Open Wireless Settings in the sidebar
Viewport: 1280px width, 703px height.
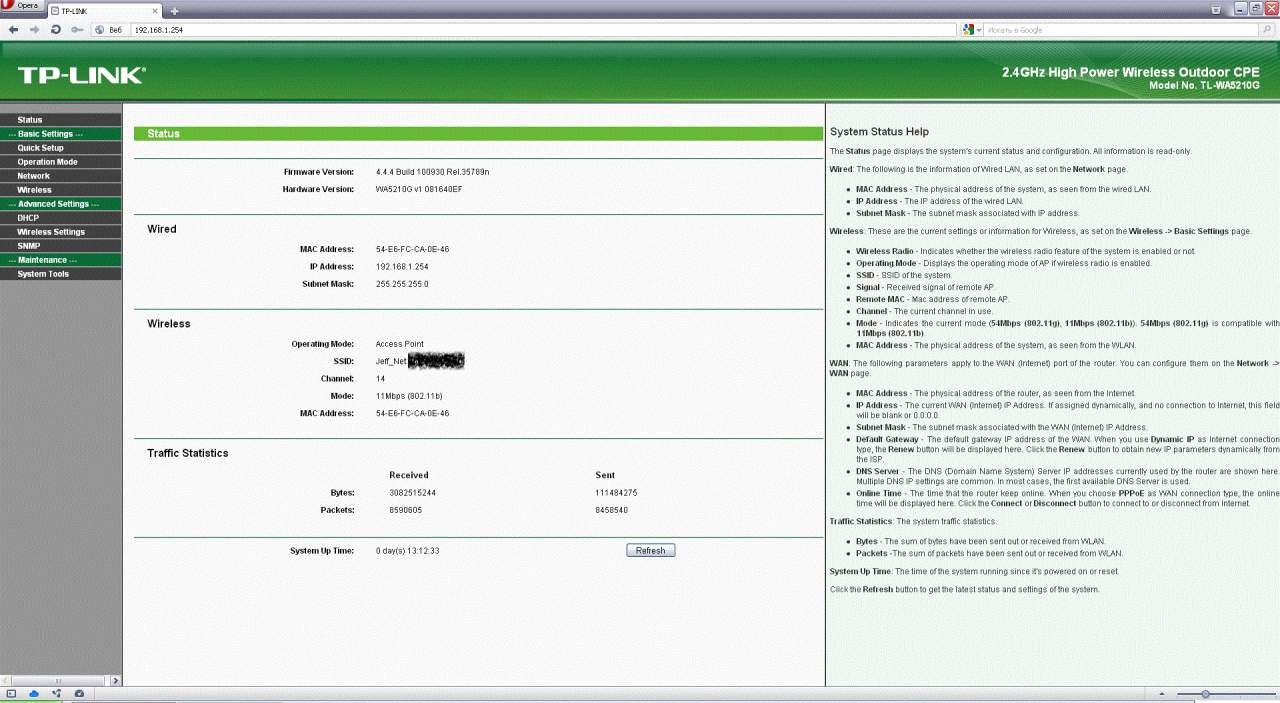51,232
